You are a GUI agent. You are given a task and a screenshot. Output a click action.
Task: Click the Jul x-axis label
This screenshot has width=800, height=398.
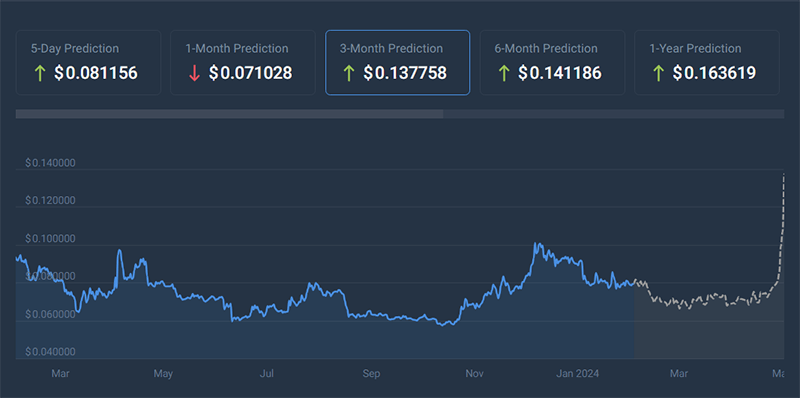[267, 374]
